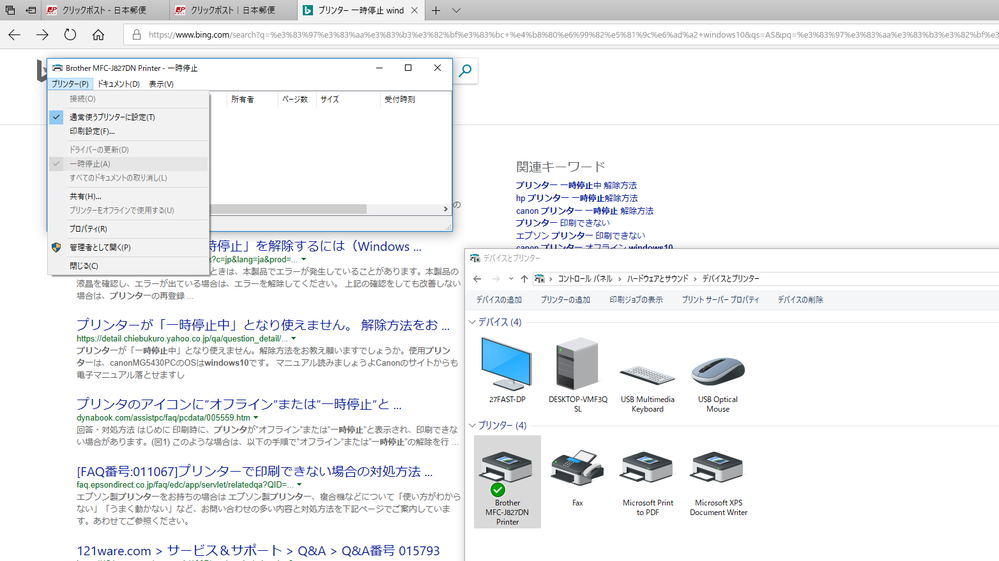
Task: Click the browser back arrow icon
Action: (x=14, y=35)
